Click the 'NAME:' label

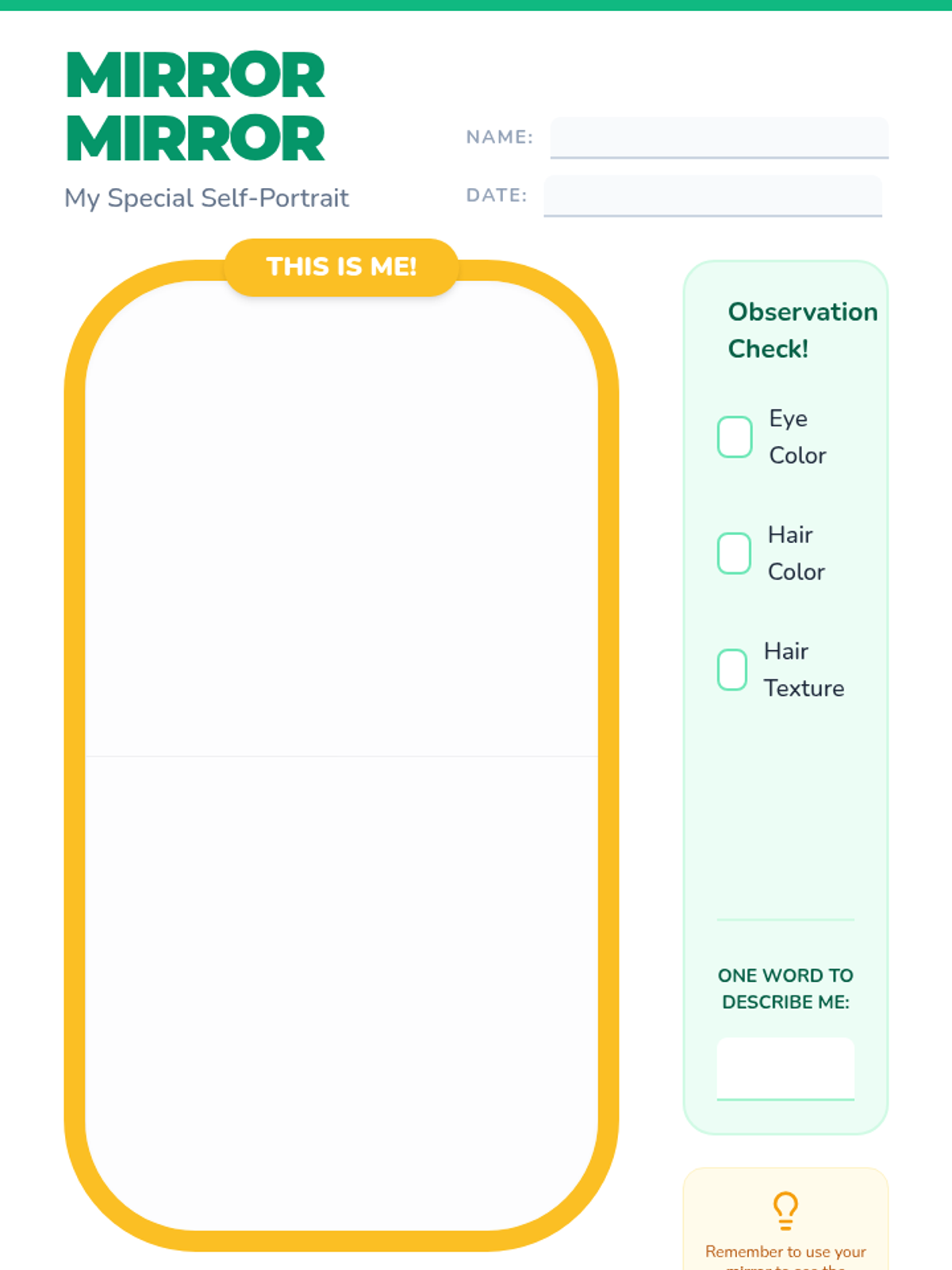(x=499, y=137)
